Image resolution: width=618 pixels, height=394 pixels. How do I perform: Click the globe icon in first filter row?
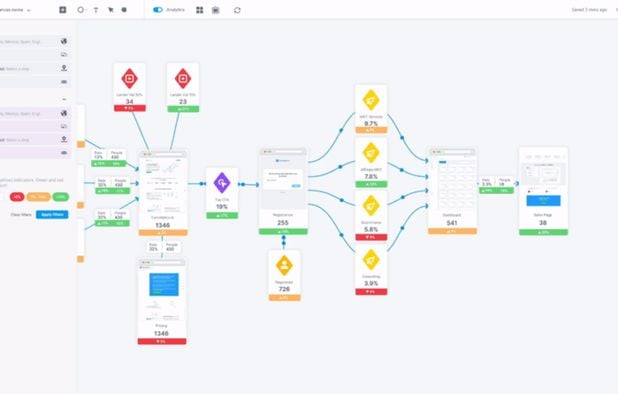point(64,41)
